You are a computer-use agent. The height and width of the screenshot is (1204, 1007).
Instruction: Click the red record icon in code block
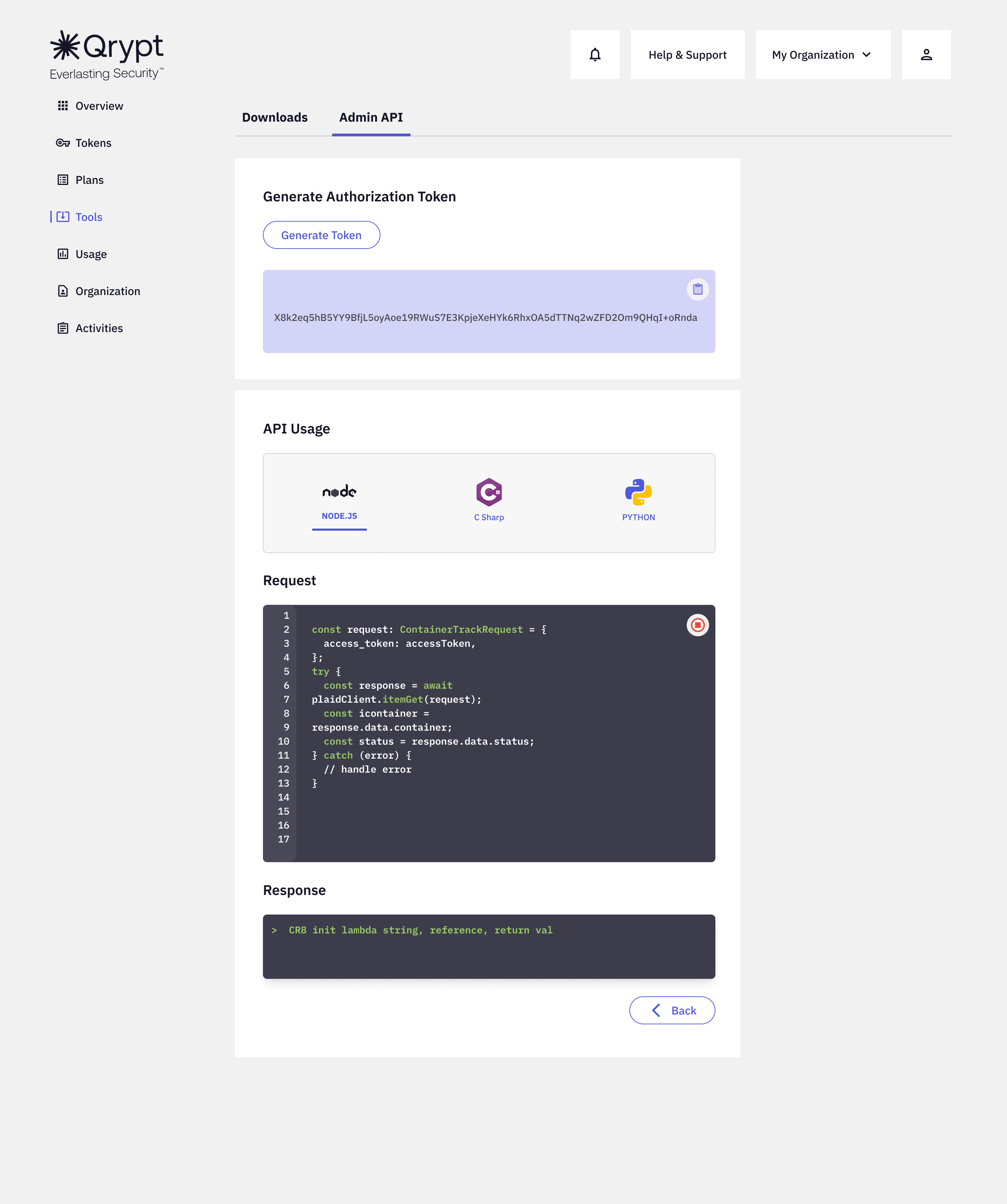pyautogui.click(x=697, y=625)
